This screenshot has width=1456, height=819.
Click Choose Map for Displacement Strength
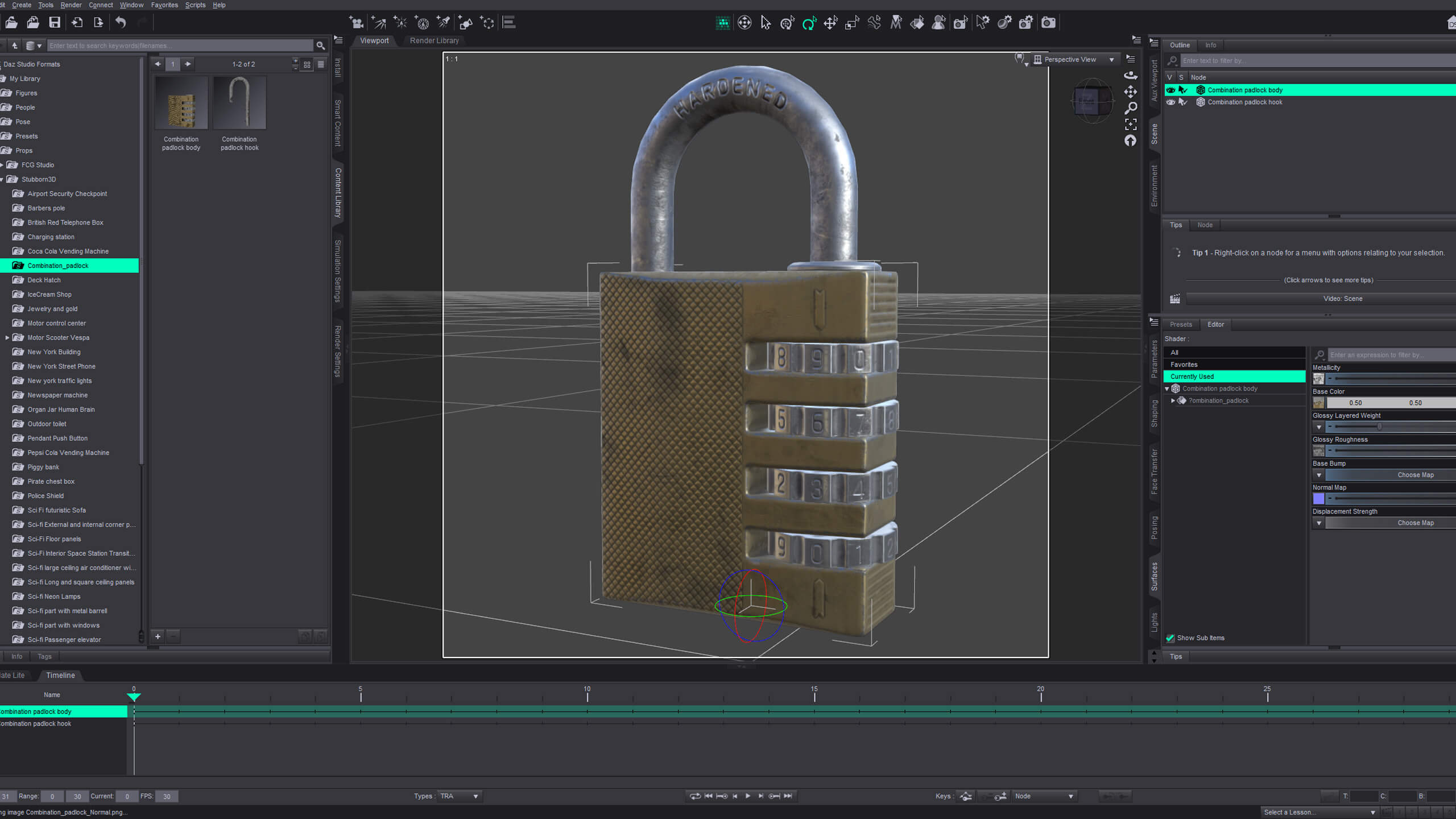[x=1390, y=523]
